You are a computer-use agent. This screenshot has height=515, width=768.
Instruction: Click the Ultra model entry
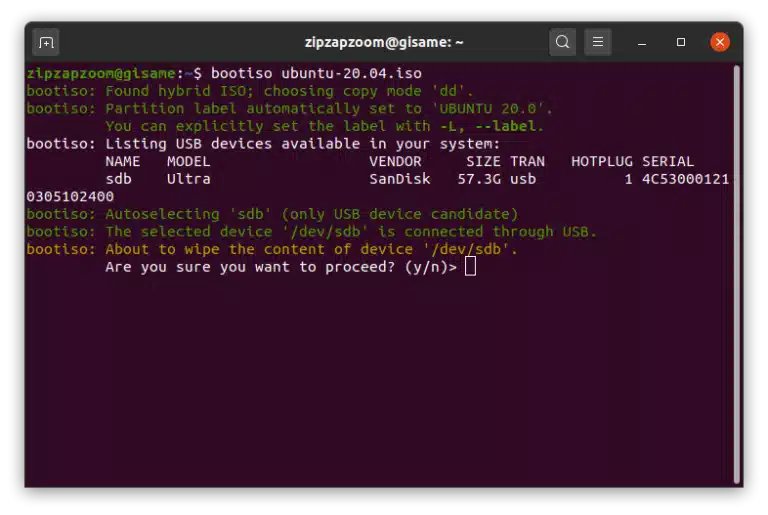(189, 179)
